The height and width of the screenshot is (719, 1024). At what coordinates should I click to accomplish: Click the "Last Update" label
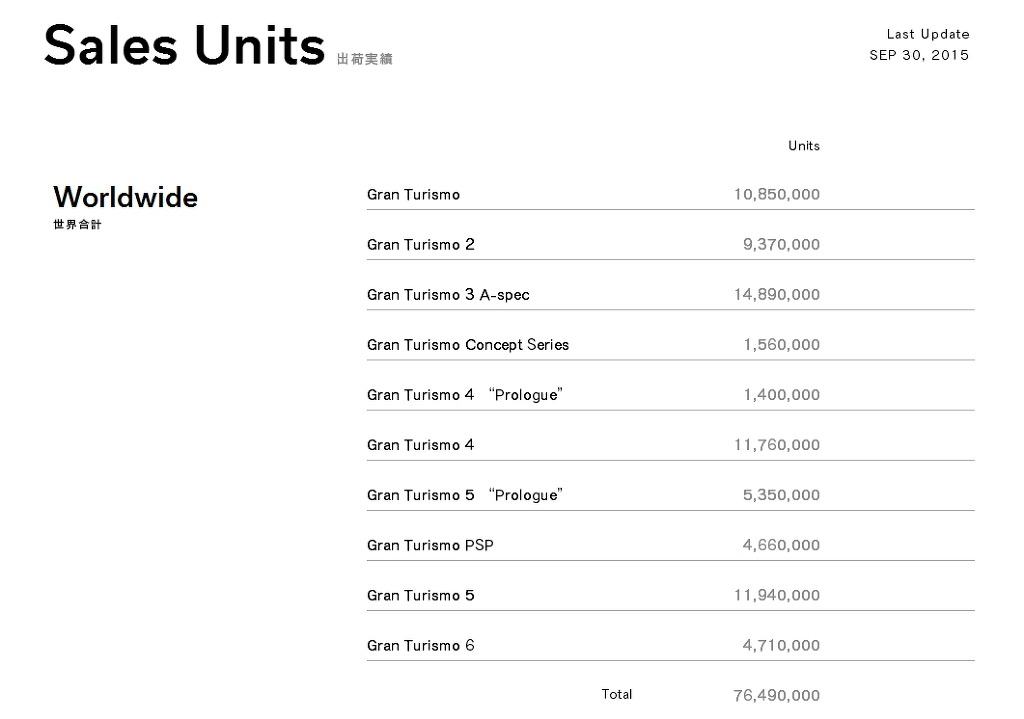[x=927, y=34]
